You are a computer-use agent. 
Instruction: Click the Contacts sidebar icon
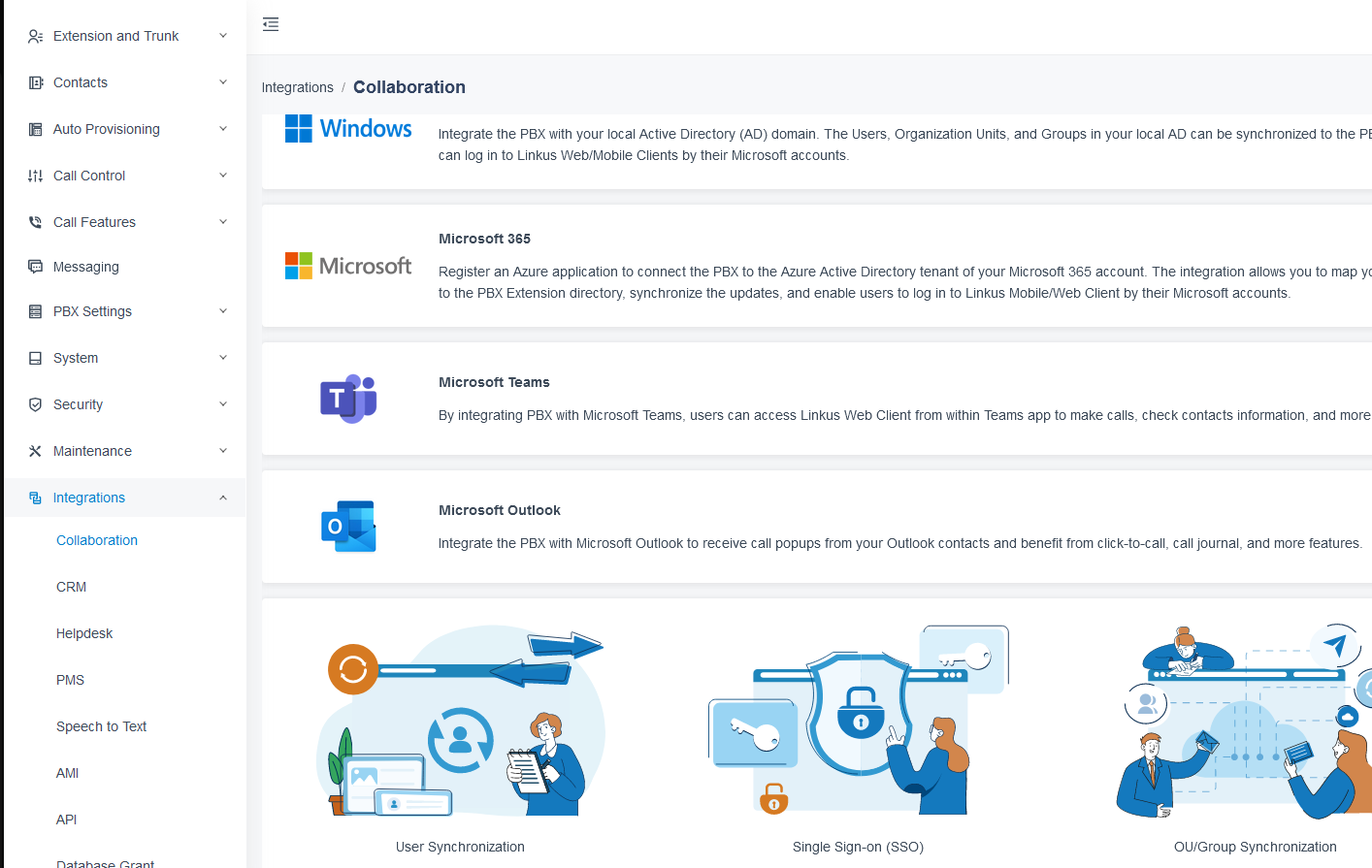35,82
